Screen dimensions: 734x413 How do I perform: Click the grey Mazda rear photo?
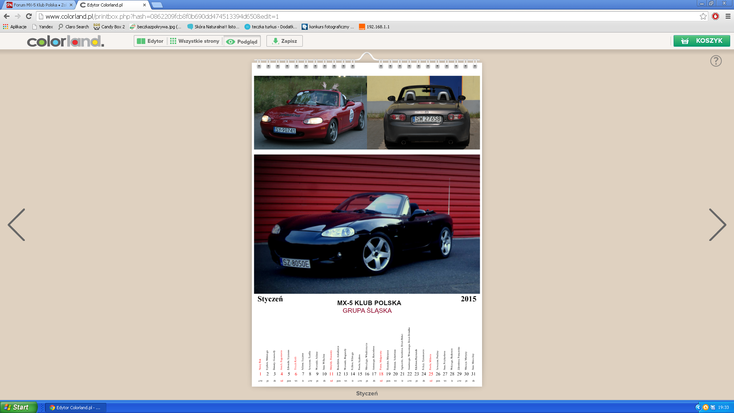pos(424,113)
